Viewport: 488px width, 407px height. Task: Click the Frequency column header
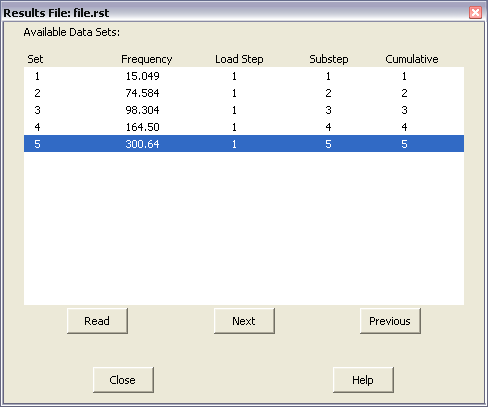(x=147, y=59)
